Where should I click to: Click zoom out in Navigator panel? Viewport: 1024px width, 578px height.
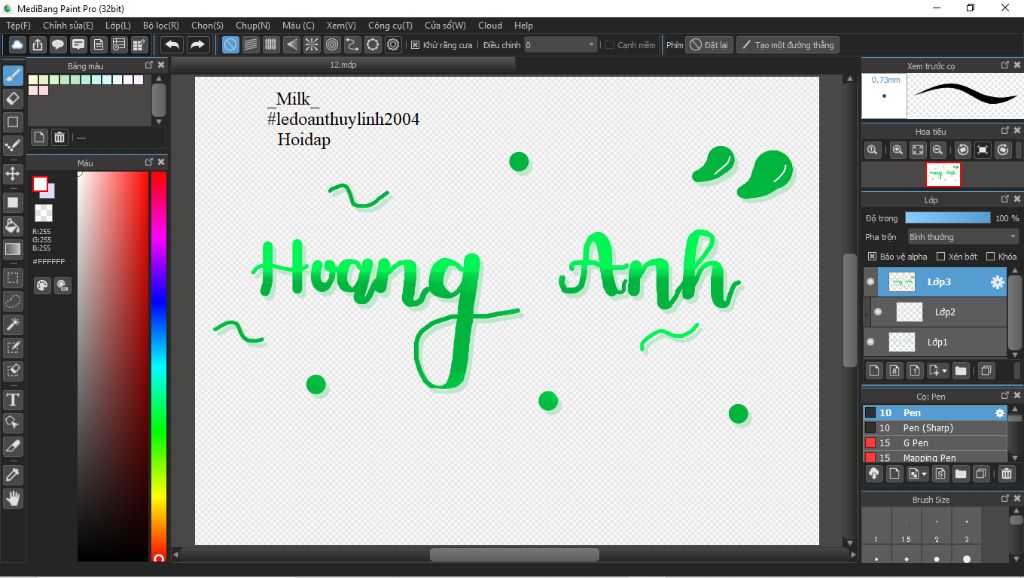[938, 150]
